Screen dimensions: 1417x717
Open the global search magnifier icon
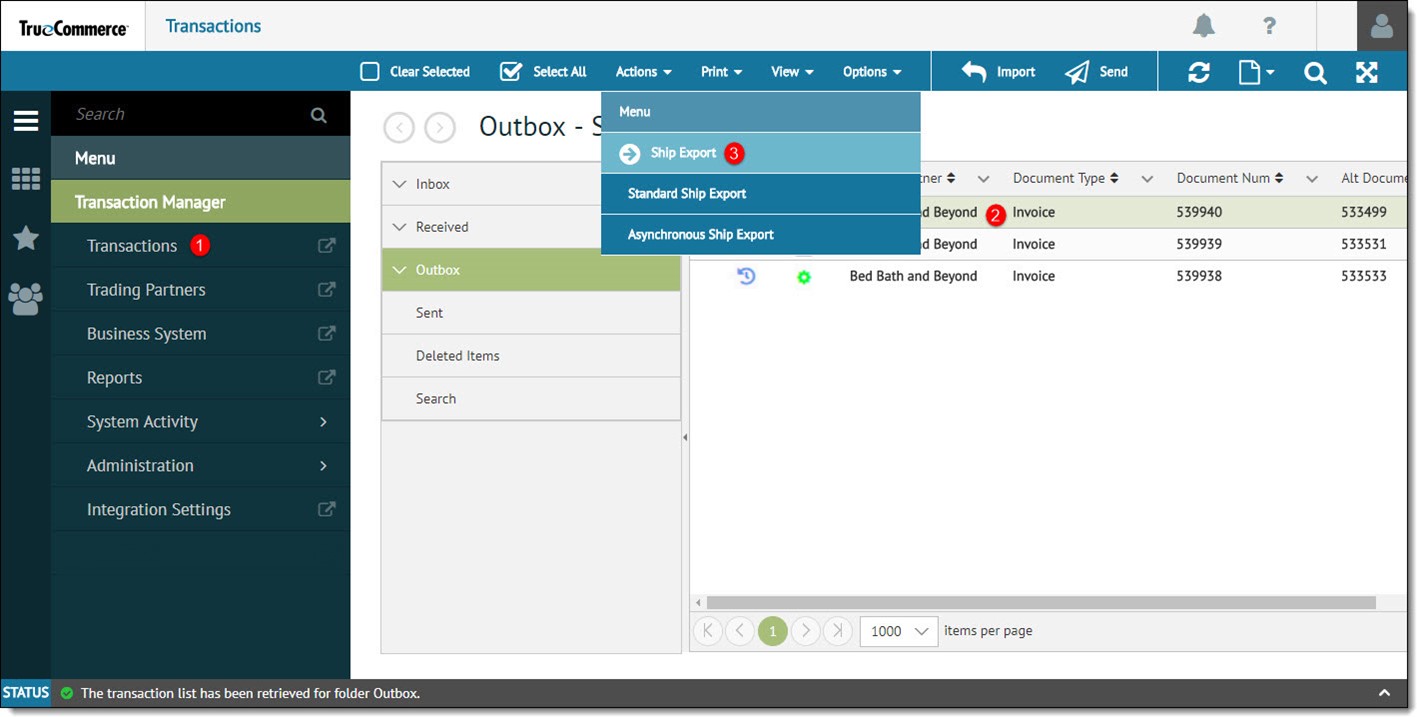click(x=1314, y=71)
